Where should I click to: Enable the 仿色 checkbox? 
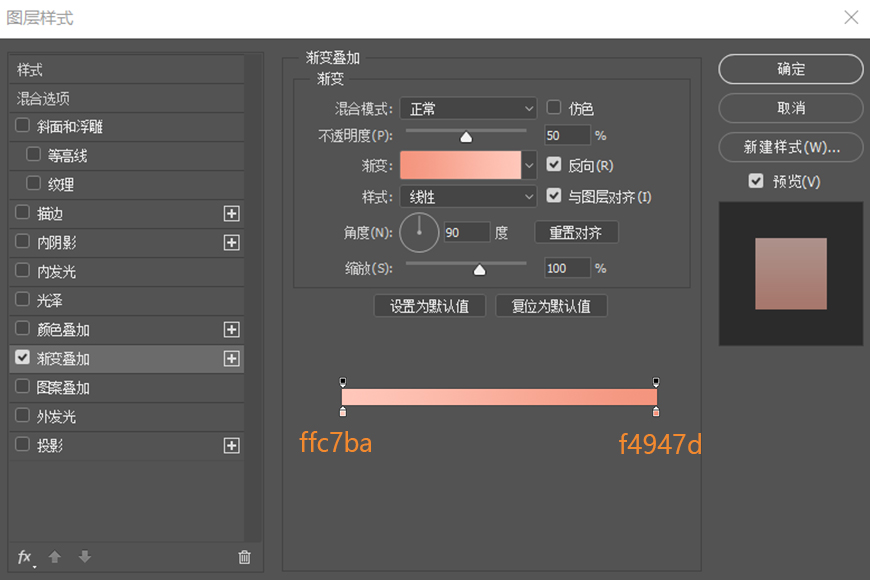click(x=554, y=108)
